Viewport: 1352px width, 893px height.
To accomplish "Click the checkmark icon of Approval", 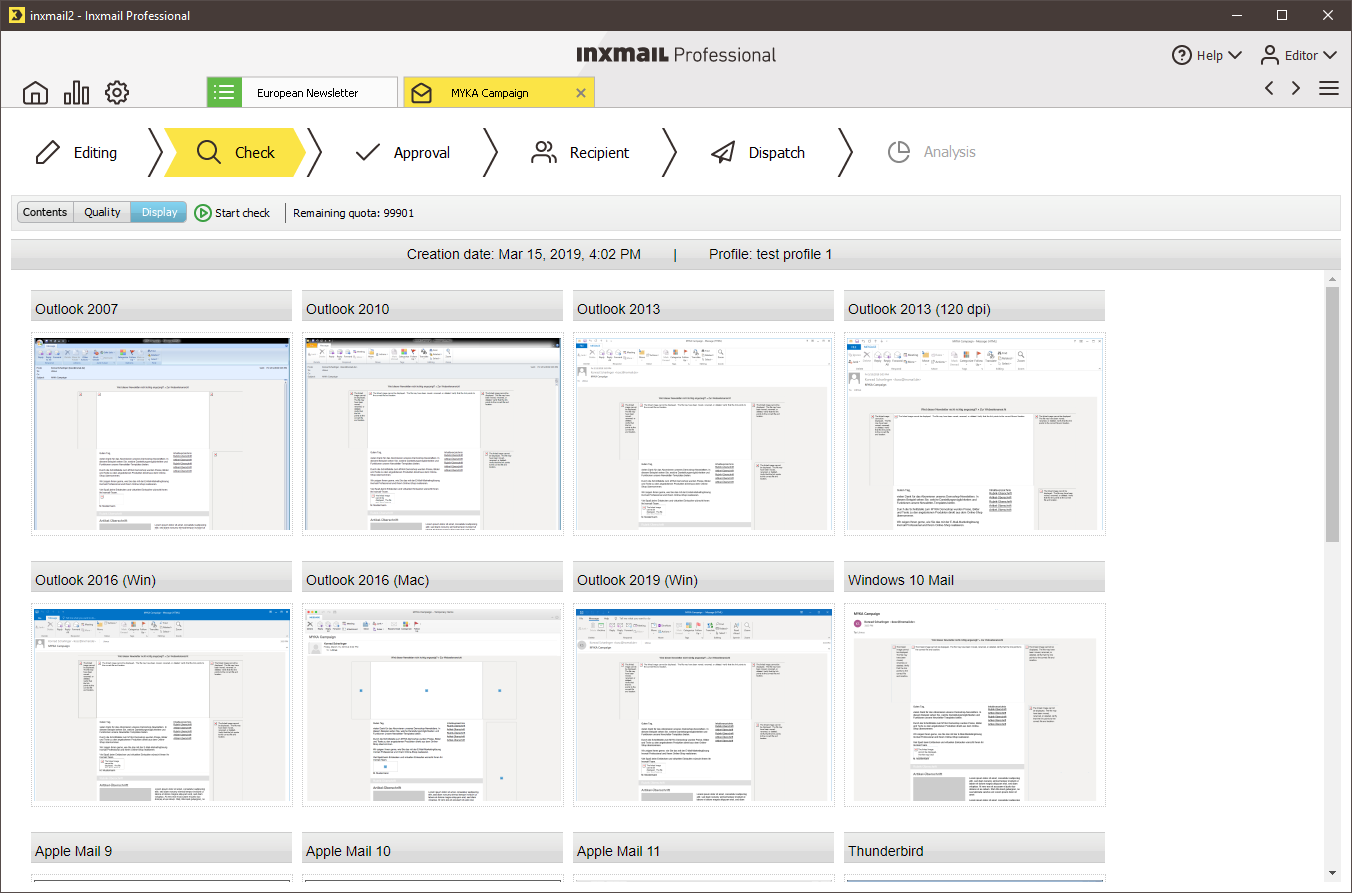I will pos(368,152).
